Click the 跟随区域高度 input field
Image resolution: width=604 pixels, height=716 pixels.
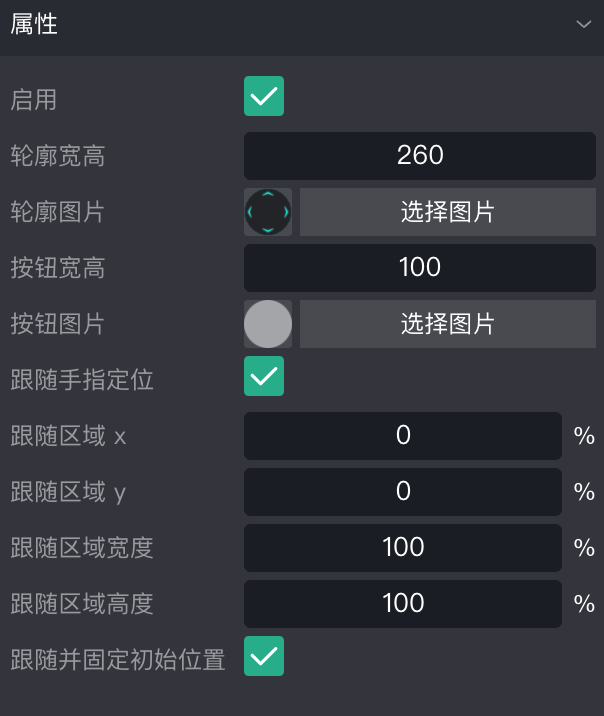[x=403, y=604]
